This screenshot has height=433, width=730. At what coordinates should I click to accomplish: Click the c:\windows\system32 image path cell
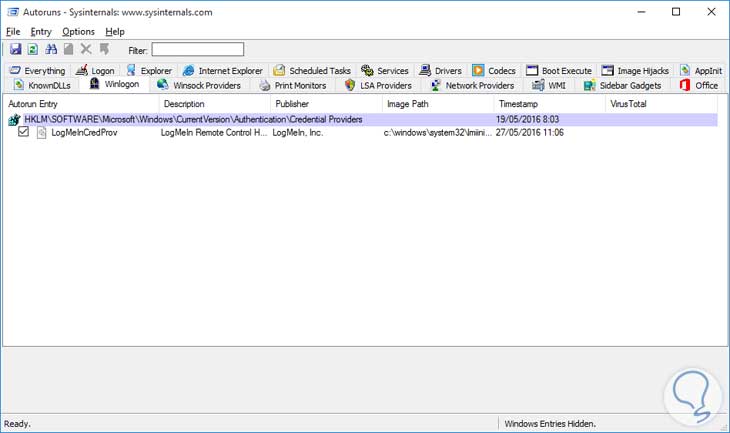[437, 133]
